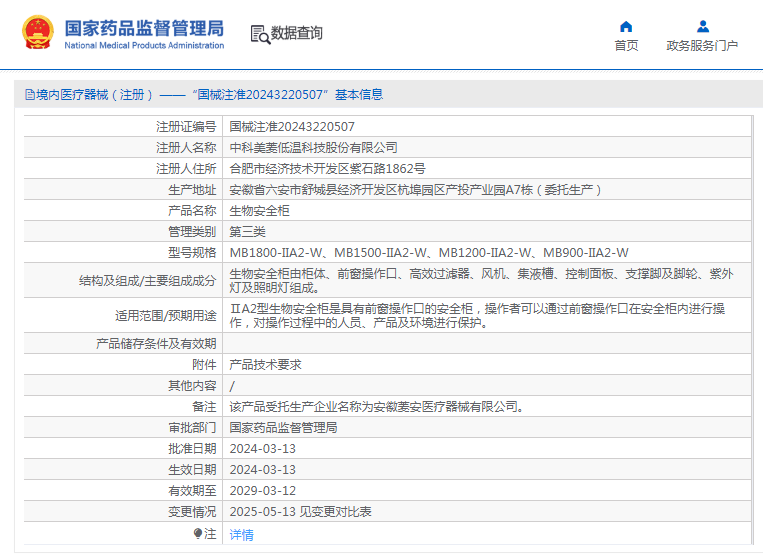
Task: Select the 备注 remark about 安徽菱安医疗器械
Action: [x=378, y=406]
